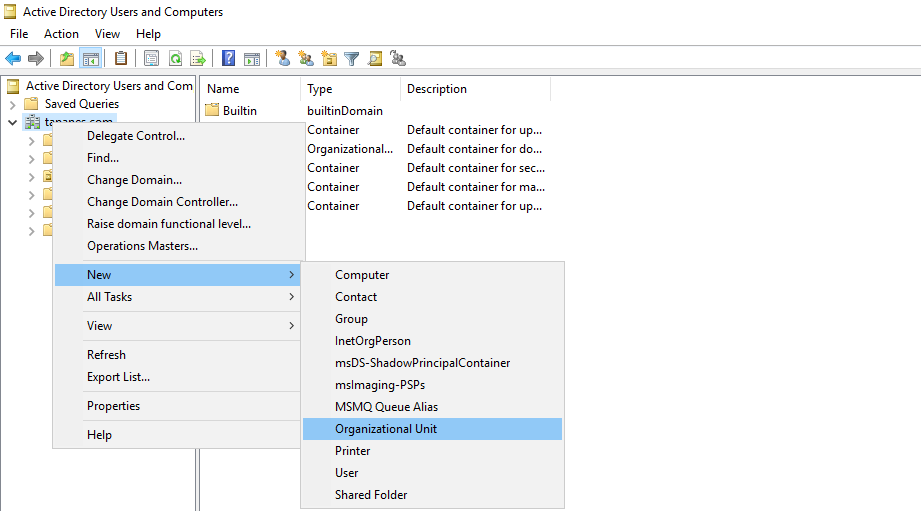Click the Back arrow toolbar icon
921x511 pixels.
pyautogui.click(x=13, y=59)
